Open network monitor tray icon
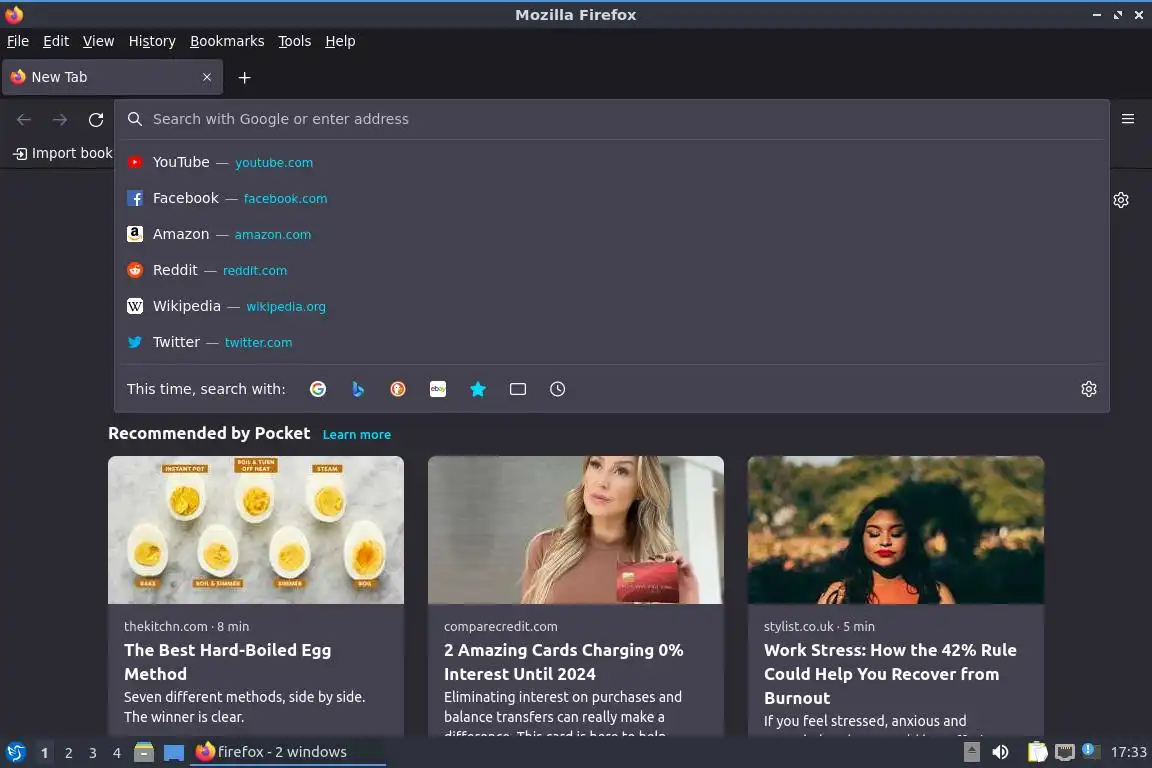The height and width of the screenshot is (768, 1152). point(1065,752)
